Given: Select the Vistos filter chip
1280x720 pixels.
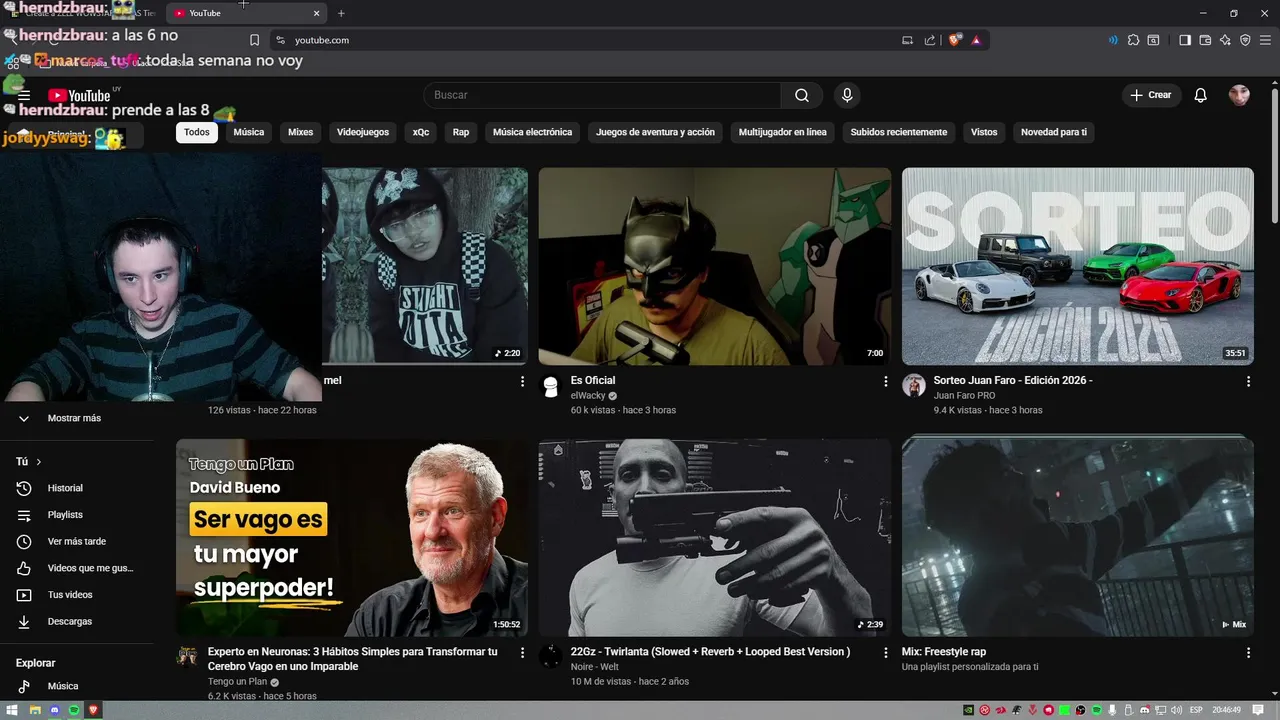Looking at the screenshot, I should (984, 132).
